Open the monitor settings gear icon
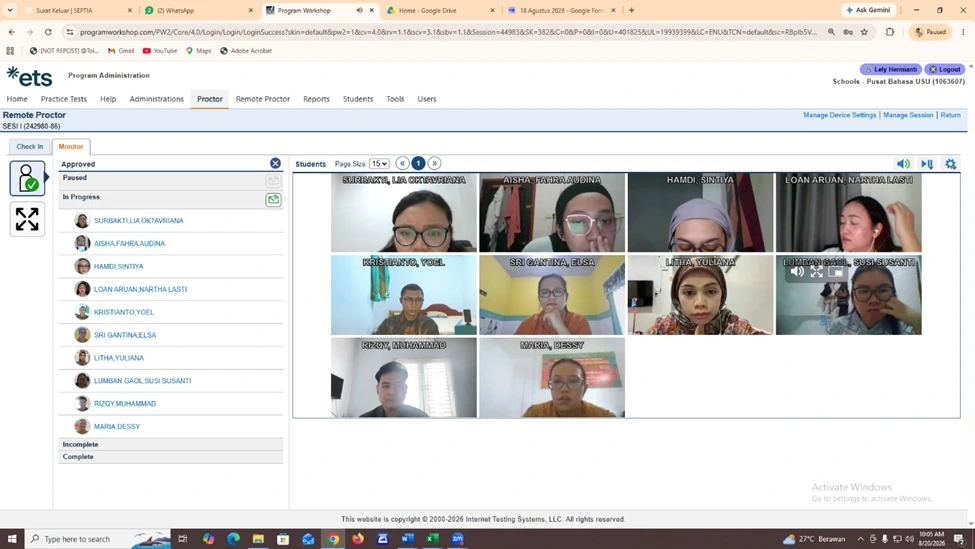975x549 pixels. coord(950,164)
